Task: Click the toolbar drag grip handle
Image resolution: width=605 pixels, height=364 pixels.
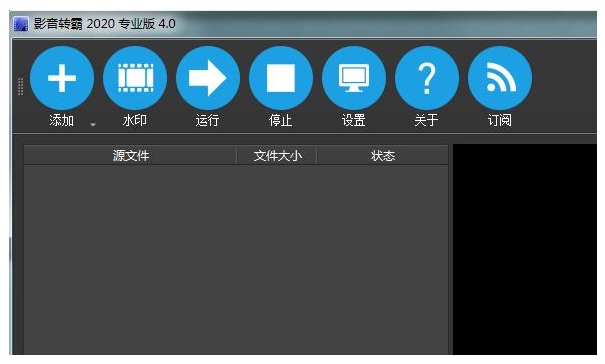Action: tap(20, 86)
